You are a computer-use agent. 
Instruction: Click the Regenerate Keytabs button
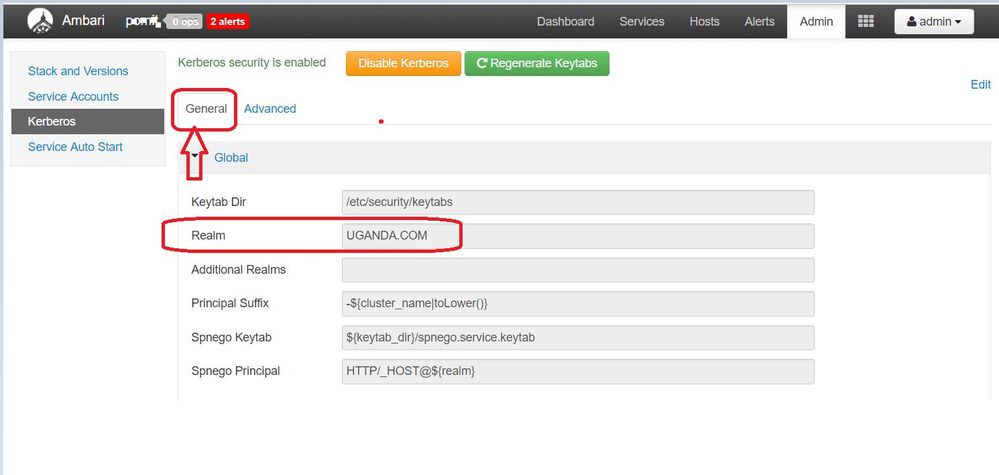pyautogui.click(x=536, y=64)
